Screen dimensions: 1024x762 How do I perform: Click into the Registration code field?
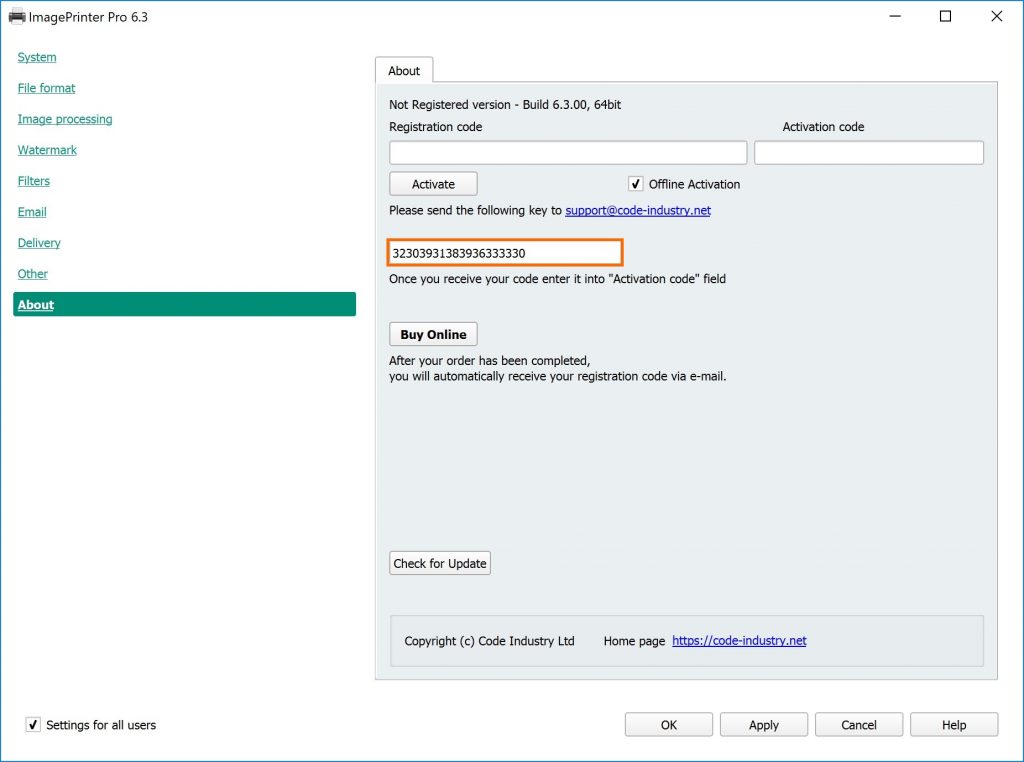(567, 152)
